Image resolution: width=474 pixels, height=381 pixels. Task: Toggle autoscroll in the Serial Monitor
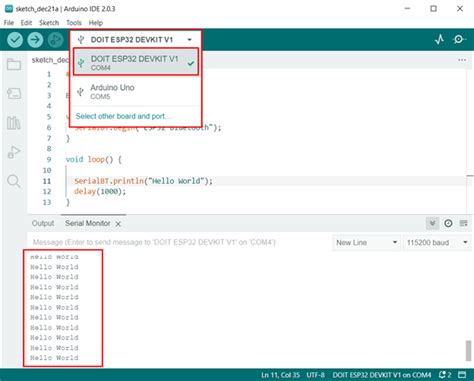(x=432, y=223)
